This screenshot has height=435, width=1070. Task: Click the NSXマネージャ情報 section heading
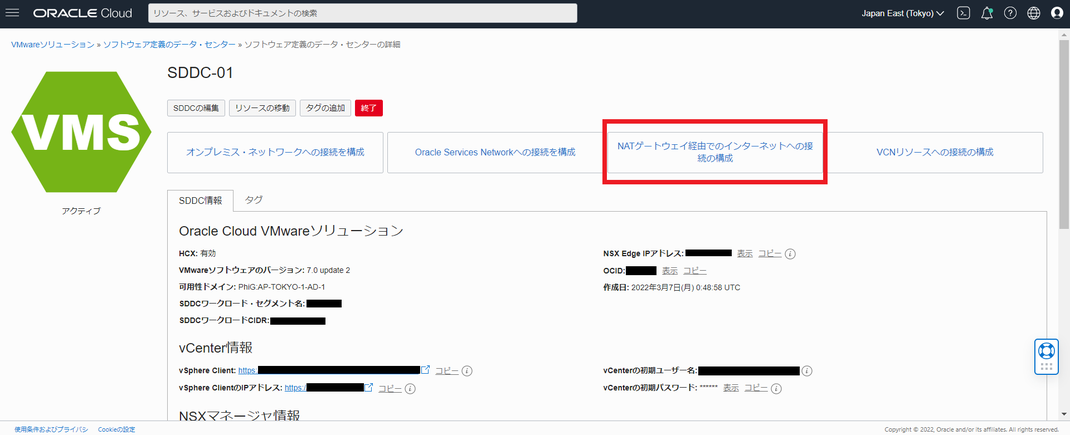coord(240,415)
